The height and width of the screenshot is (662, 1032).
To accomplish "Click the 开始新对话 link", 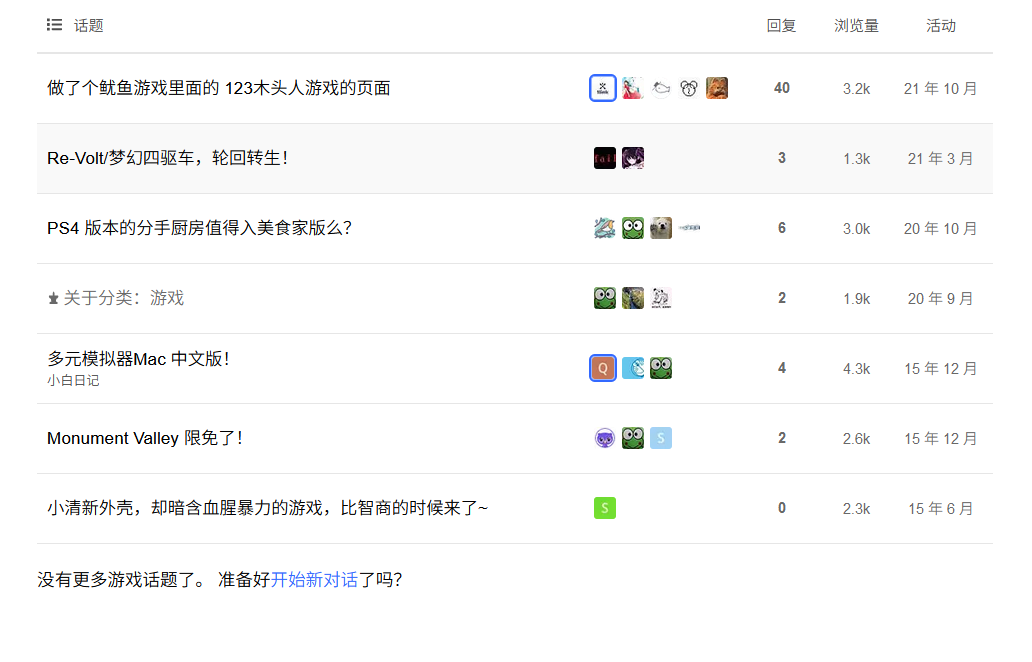I will click(314, 580).
